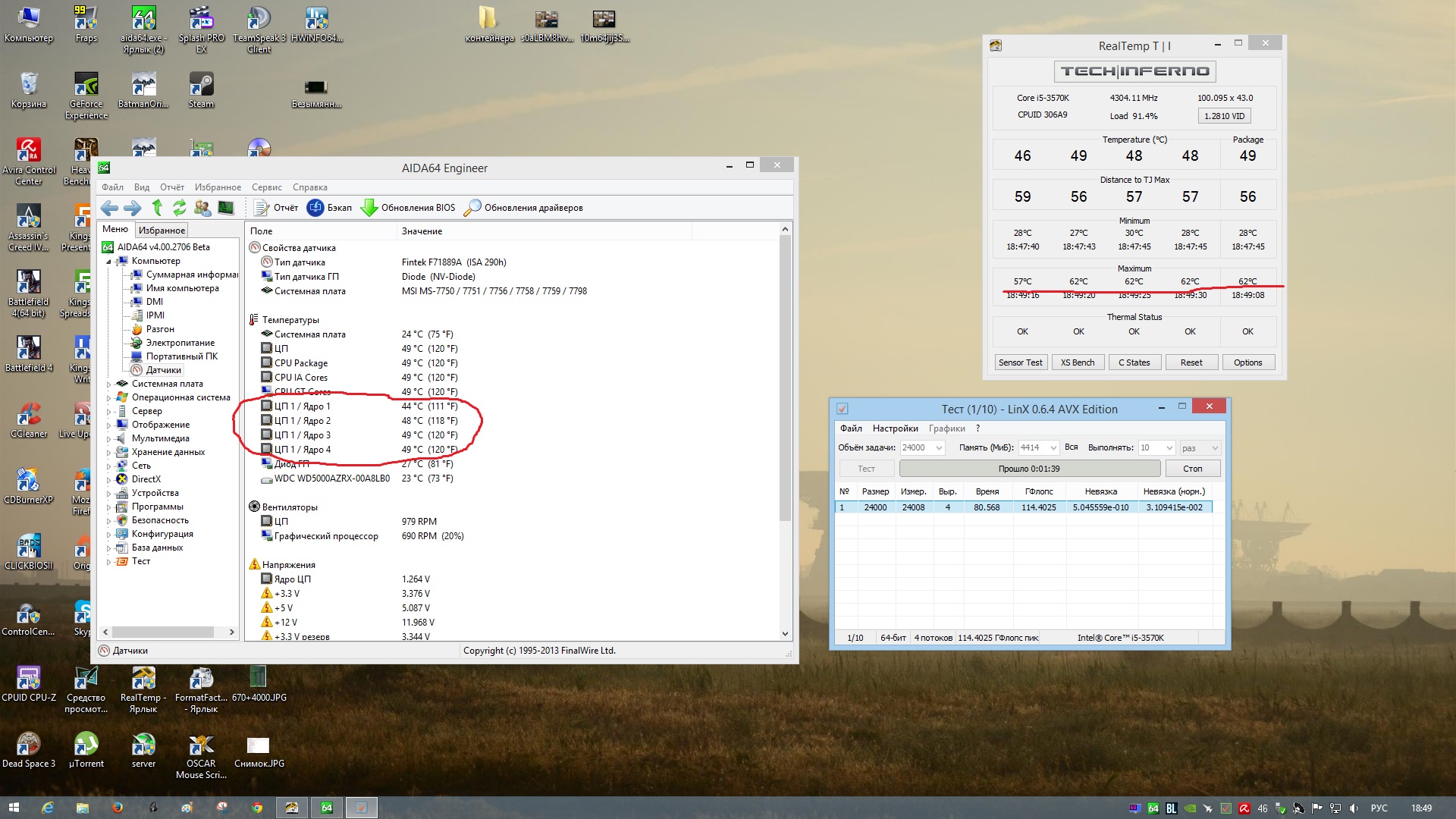1456x819 pixels.
Task: Click the green refresh icon in AIDA64
Action: (180, 208)
